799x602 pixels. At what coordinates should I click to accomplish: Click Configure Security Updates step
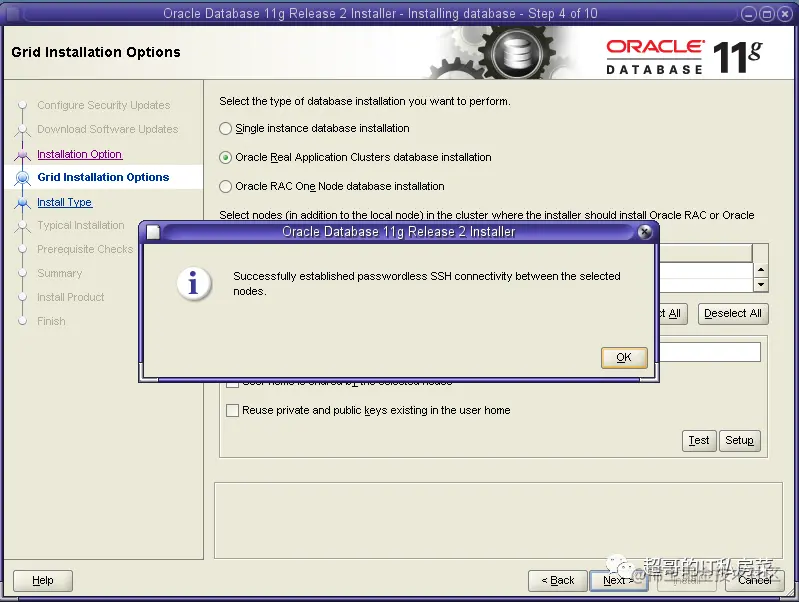point(103,106)
